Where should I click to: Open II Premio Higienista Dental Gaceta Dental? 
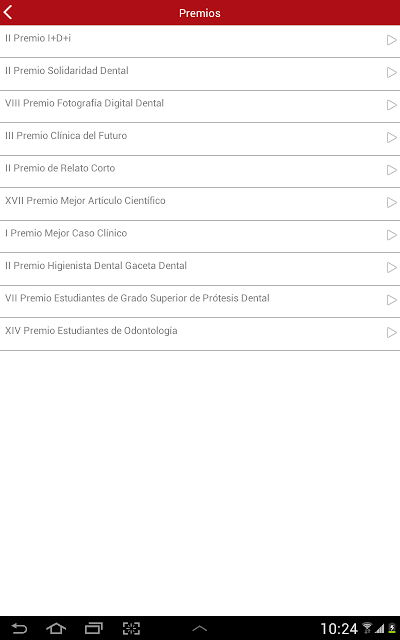coord(200,269)
